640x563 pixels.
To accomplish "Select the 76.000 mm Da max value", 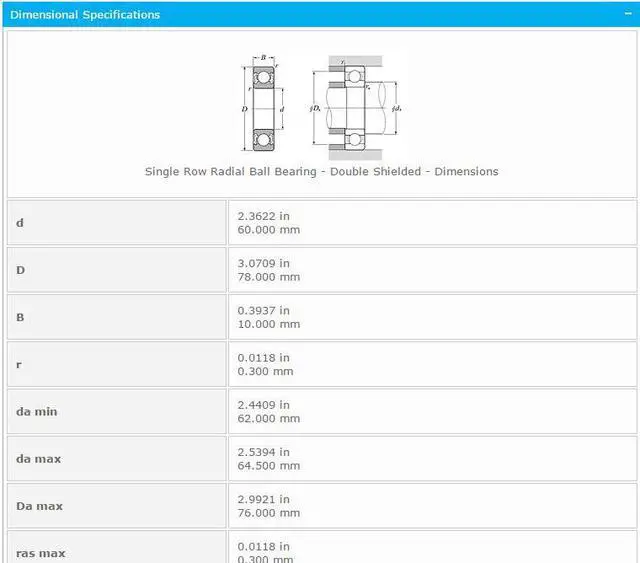I will click(x=268, y=513).
